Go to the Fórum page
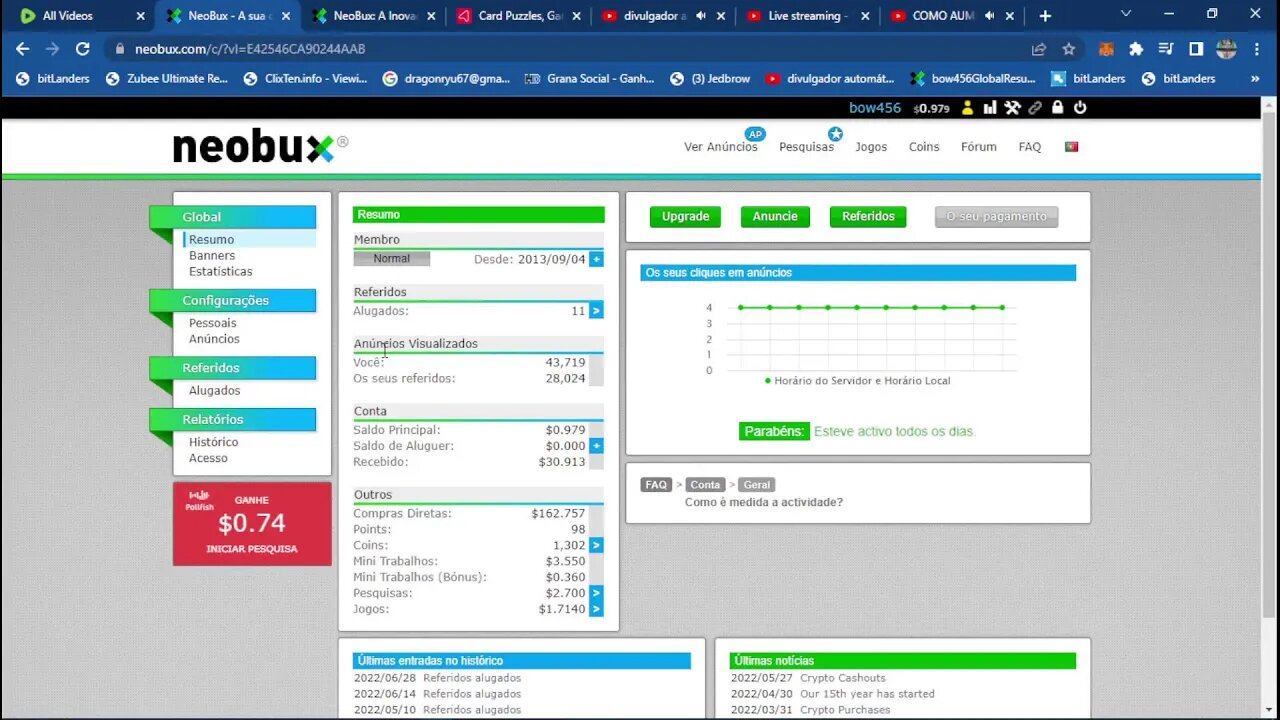Screen dimensions: 1280x720 (x=979, y=147)
